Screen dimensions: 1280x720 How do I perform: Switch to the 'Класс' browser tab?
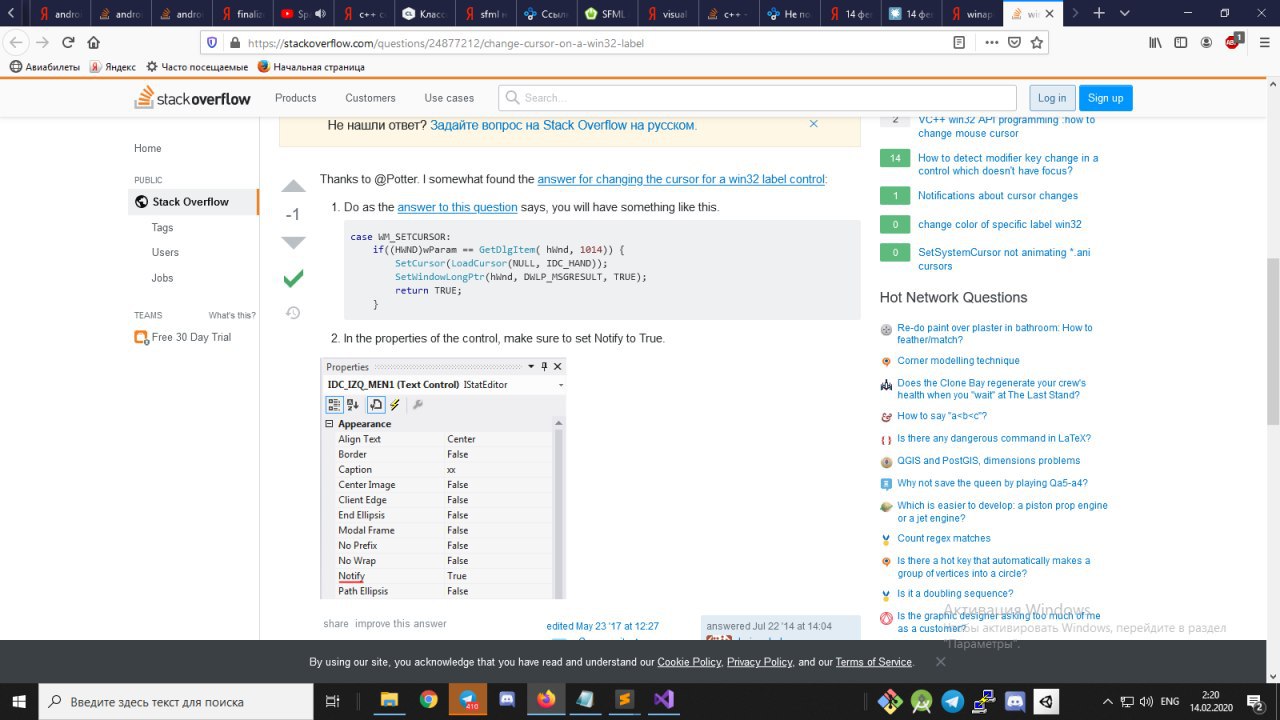[424, 14]
